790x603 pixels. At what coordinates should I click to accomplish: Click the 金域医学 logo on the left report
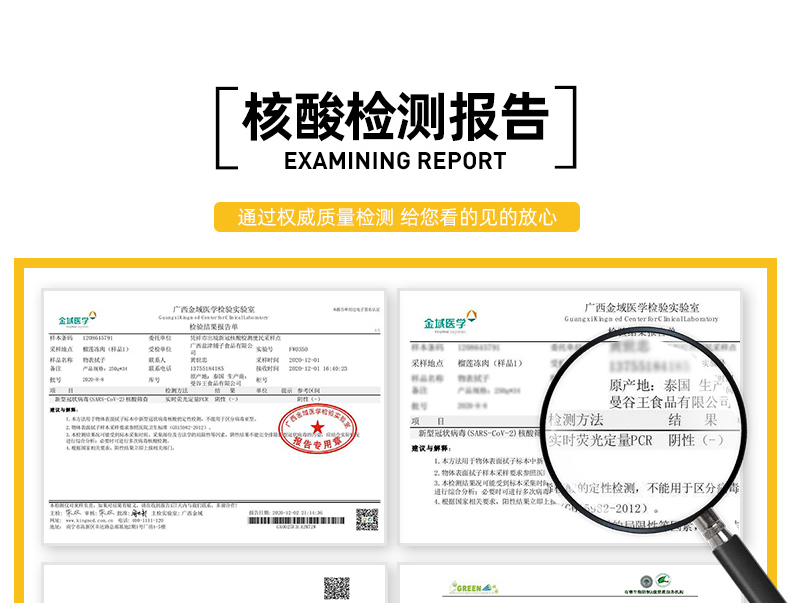76,320
